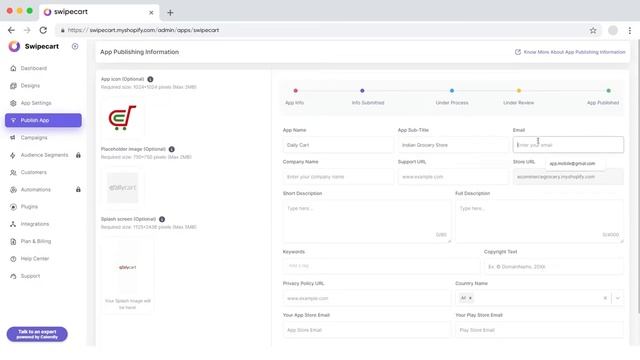The image size is (640, 360).
Task: Click the Swipecart logo icon
Action: (14, 47)
